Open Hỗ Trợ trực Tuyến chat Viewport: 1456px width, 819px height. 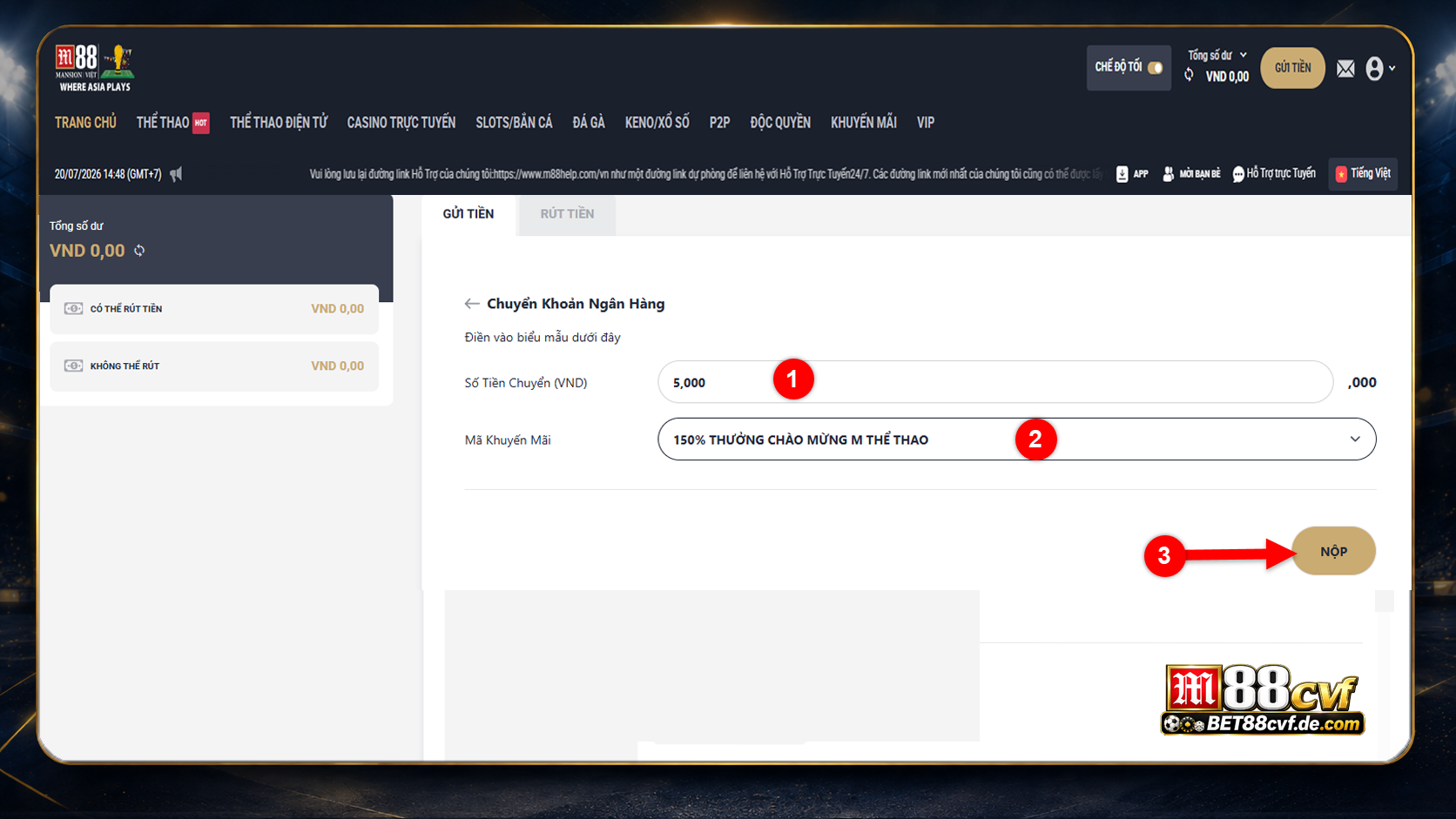(x=1274, y=174)
